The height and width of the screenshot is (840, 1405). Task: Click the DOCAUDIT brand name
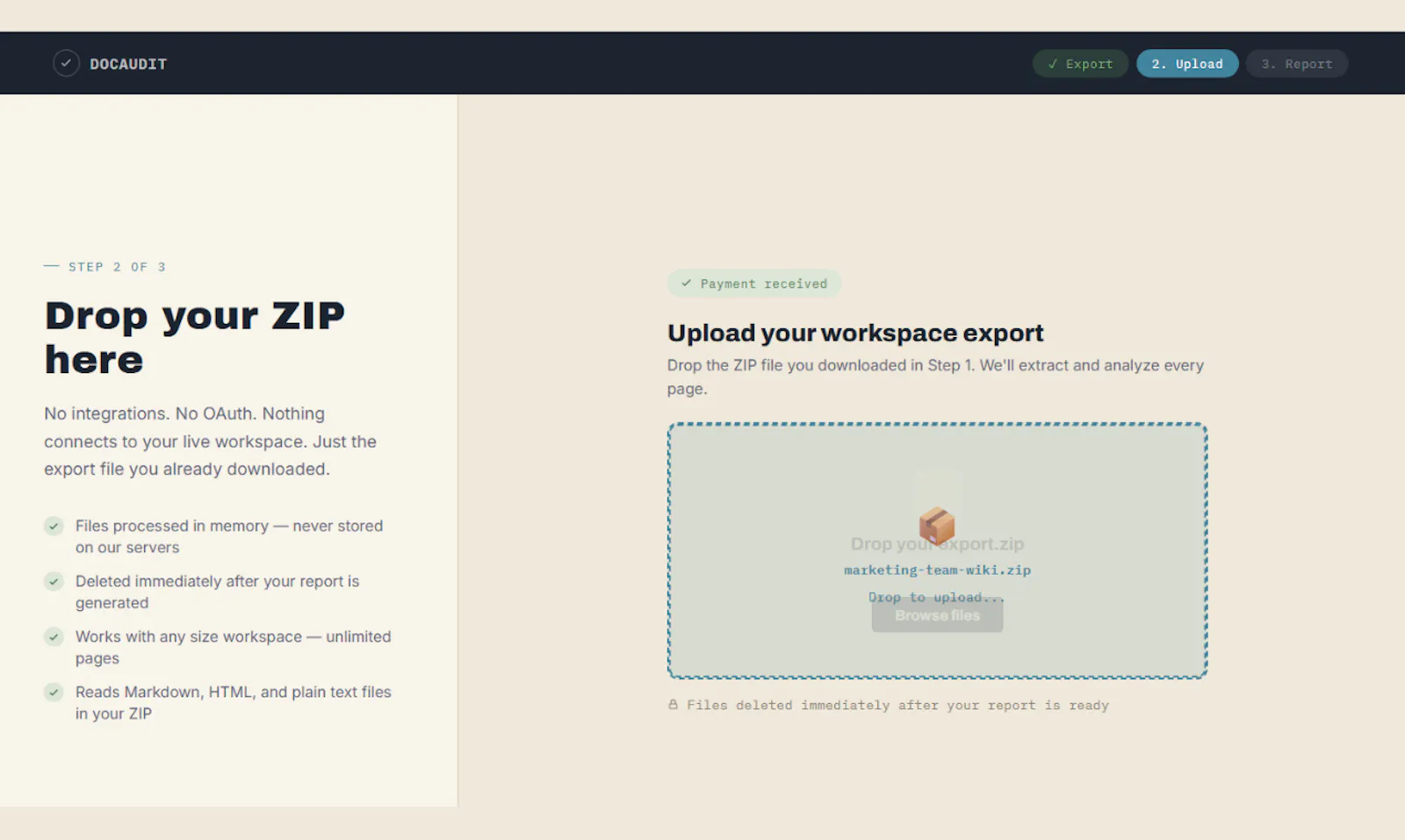(128, 64)
